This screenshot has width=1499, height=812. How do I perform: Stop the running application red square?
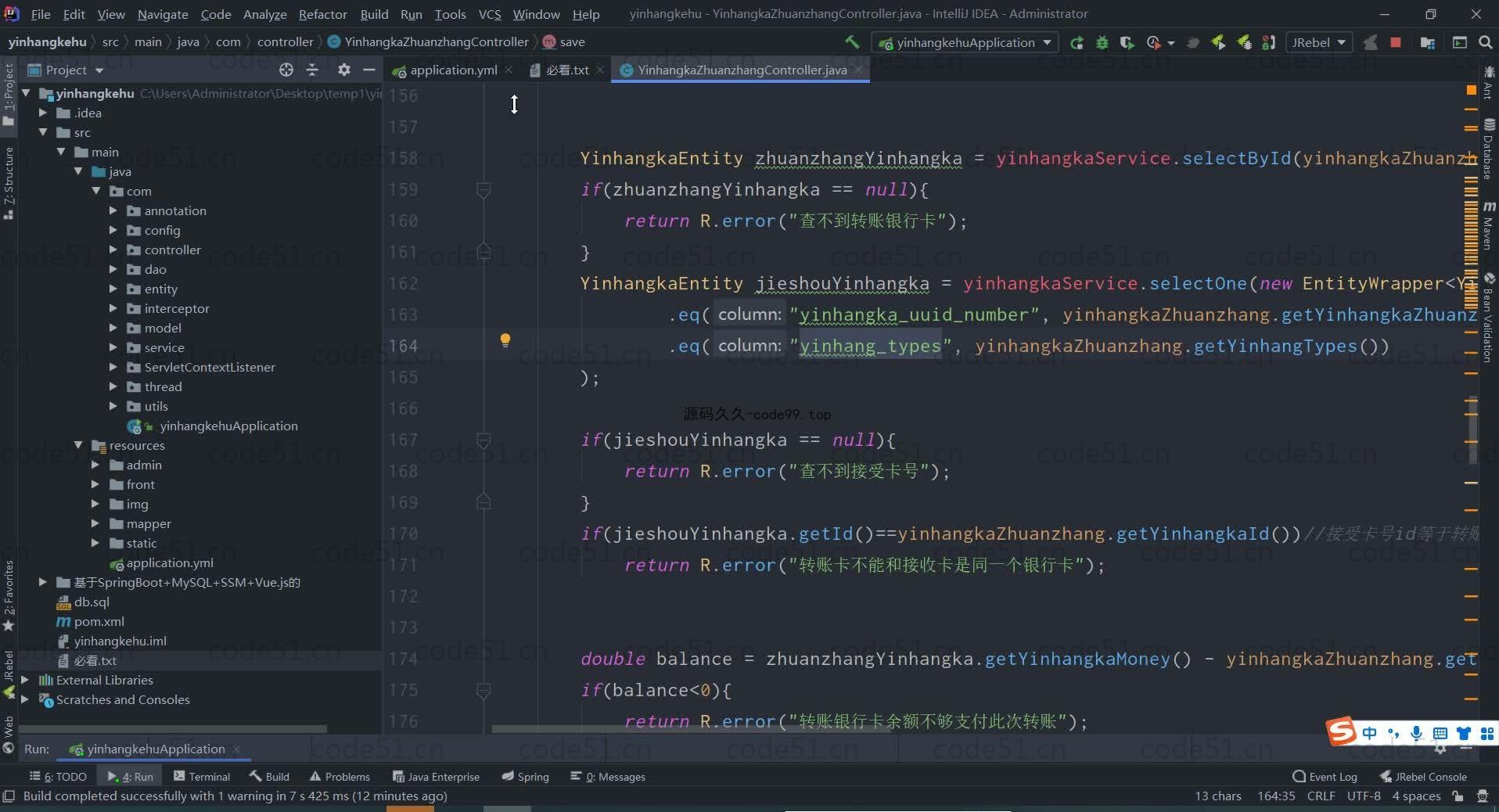[1395, 42]
